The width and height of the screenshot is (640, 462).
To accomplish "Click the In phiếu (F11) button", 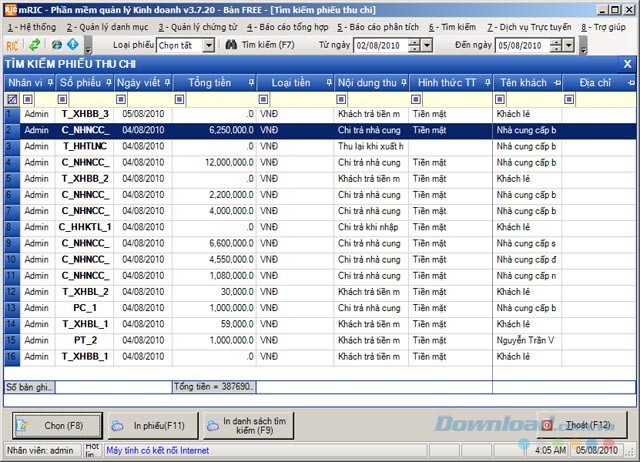I will tap(148, 425).
